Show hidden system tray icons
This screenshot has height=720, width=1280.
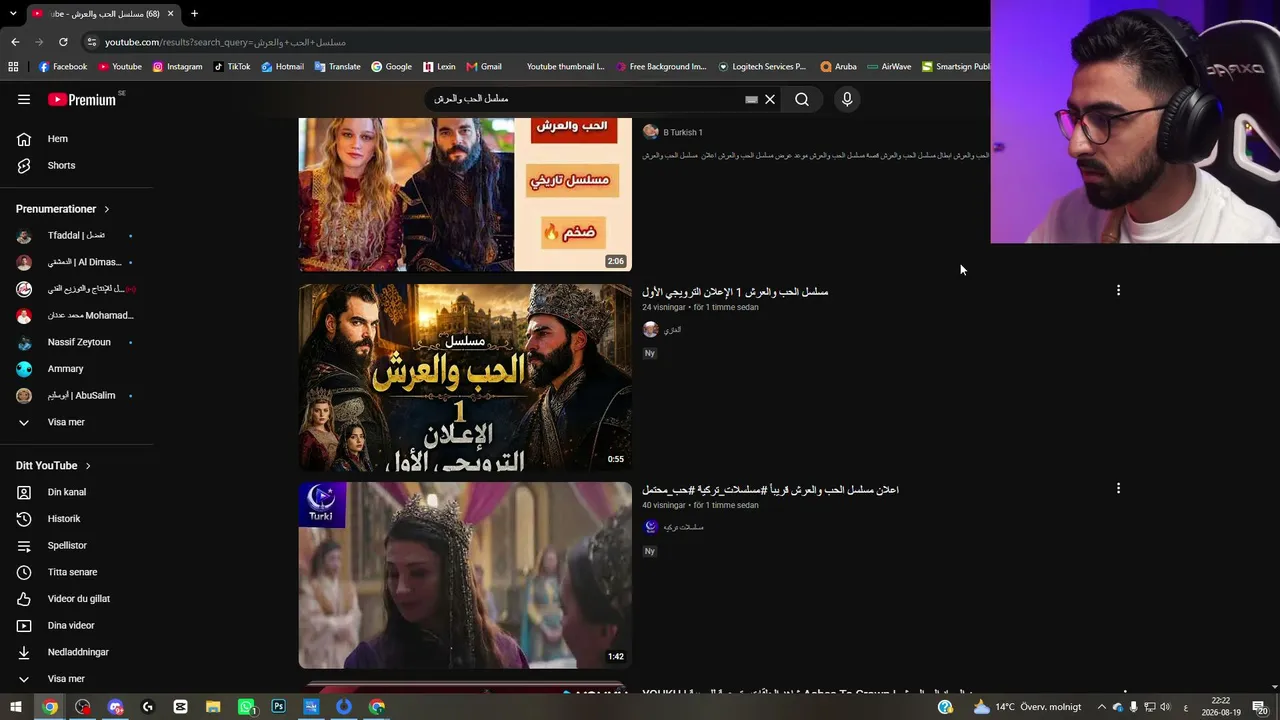pyautogui.click(x=1102, y=707)
